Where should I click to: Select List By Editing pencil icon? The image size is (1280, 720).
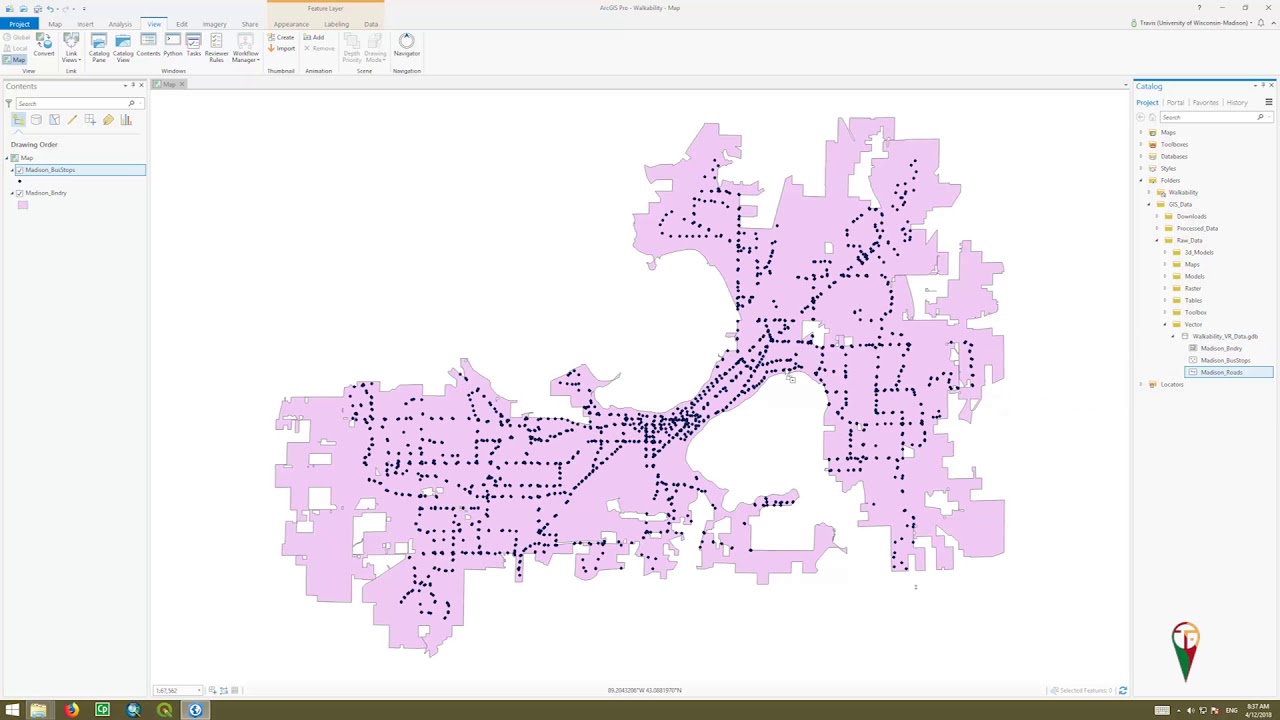point(72,120)
